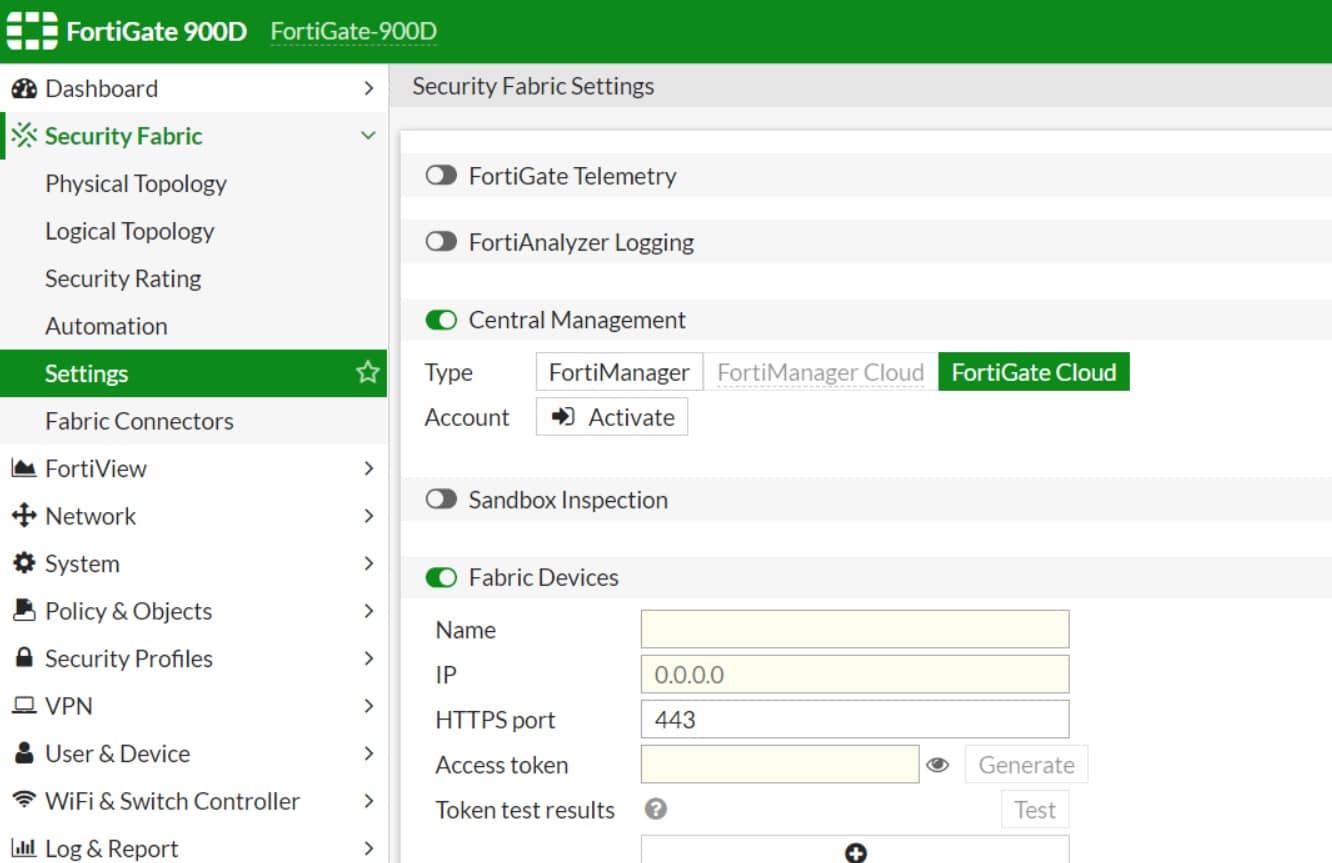The width and height of the screenshot is (1332, 863).
Task: Click the Token test results help icon
Action: tap(656, 809)
